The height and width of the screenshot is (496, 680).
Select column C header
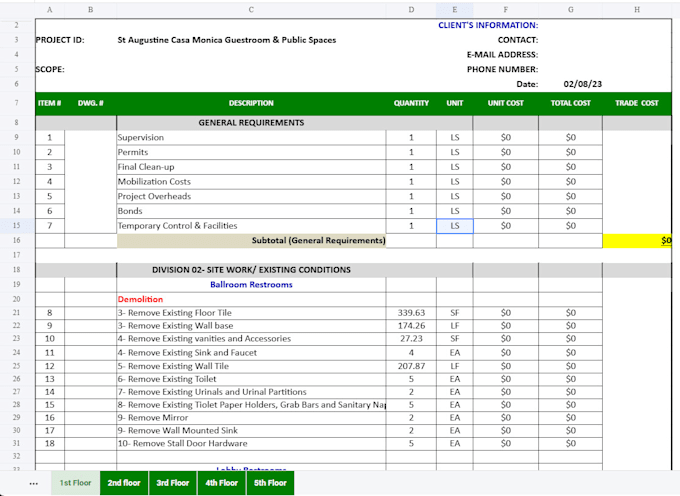tap(251, 10)
